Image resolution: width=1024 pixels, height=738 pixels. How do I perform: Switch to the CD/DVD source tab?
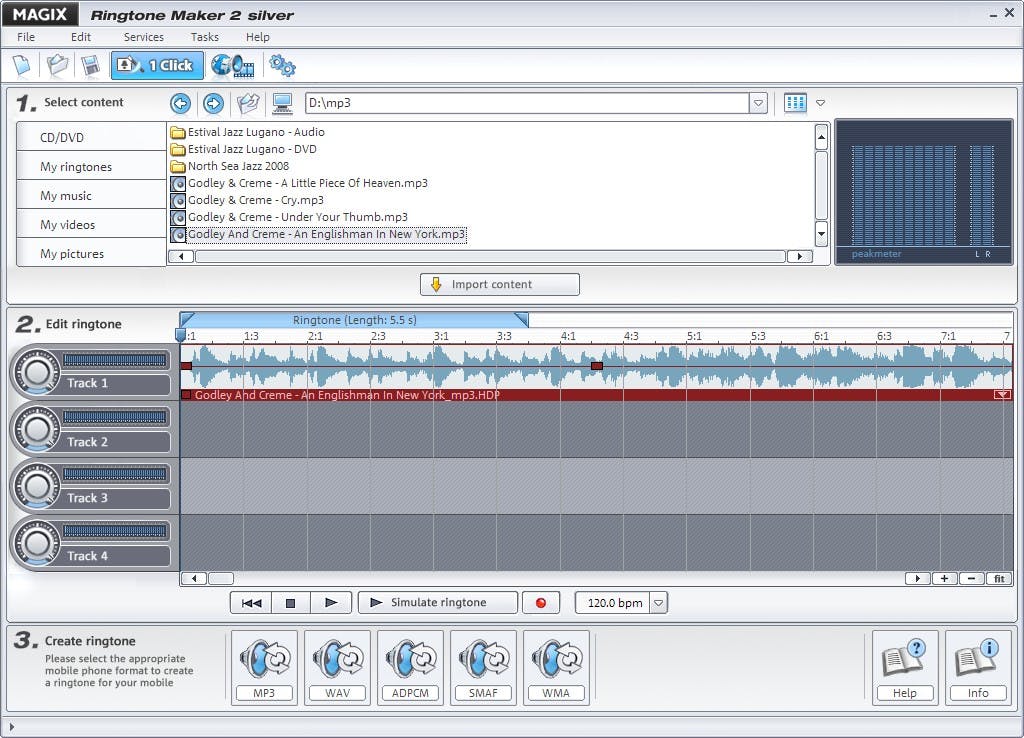[x=91, y=137]
